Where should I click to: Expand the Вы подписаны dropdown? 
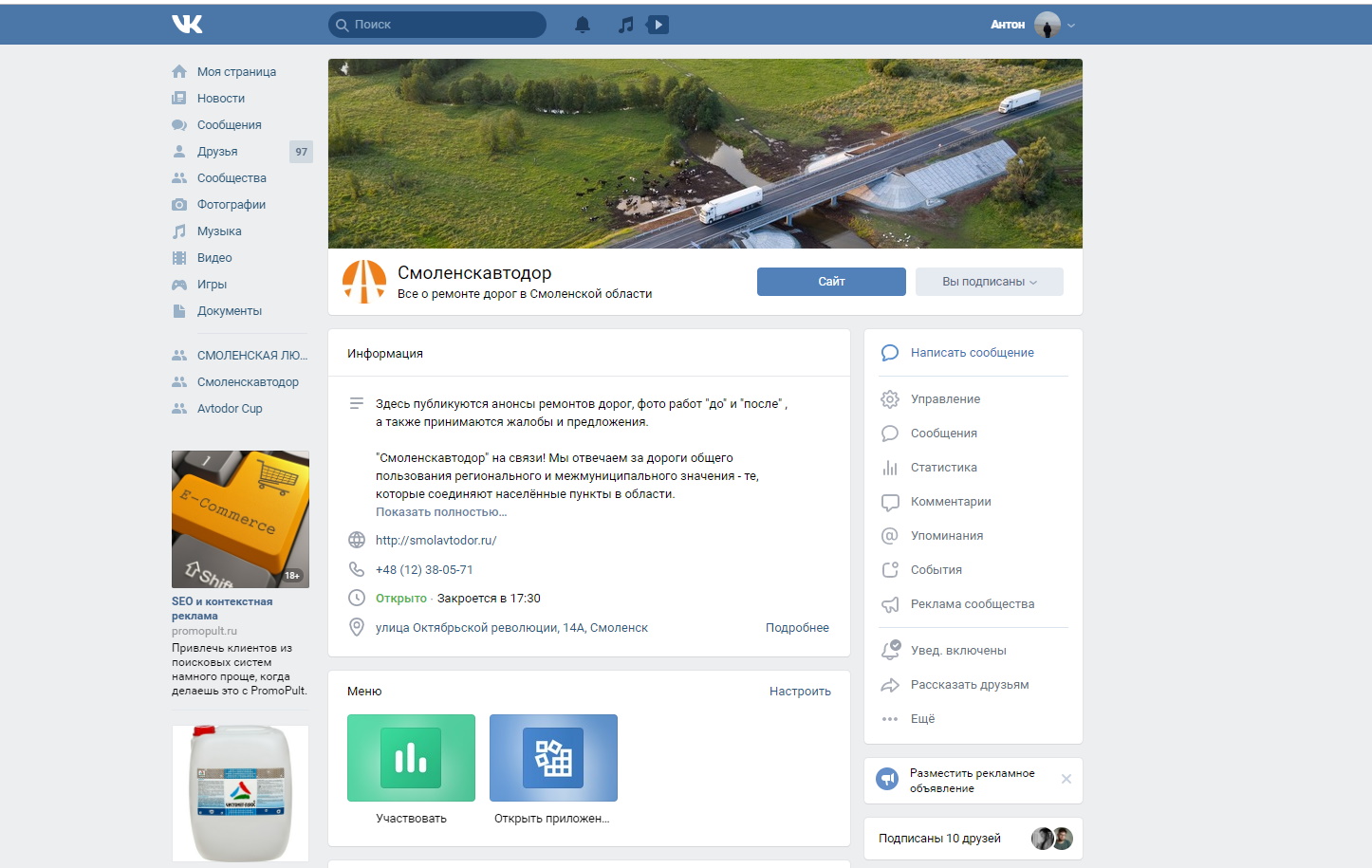click(x=990, y=282)
